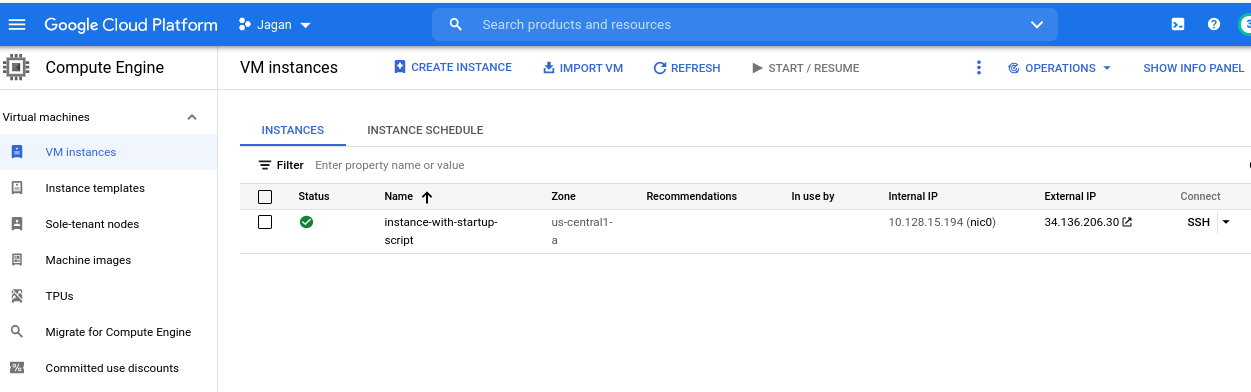Switch to the INSTANCES tab
The height and width of the screenshot is (392, 1251).
pyautogui.click(x=293, y=130)
